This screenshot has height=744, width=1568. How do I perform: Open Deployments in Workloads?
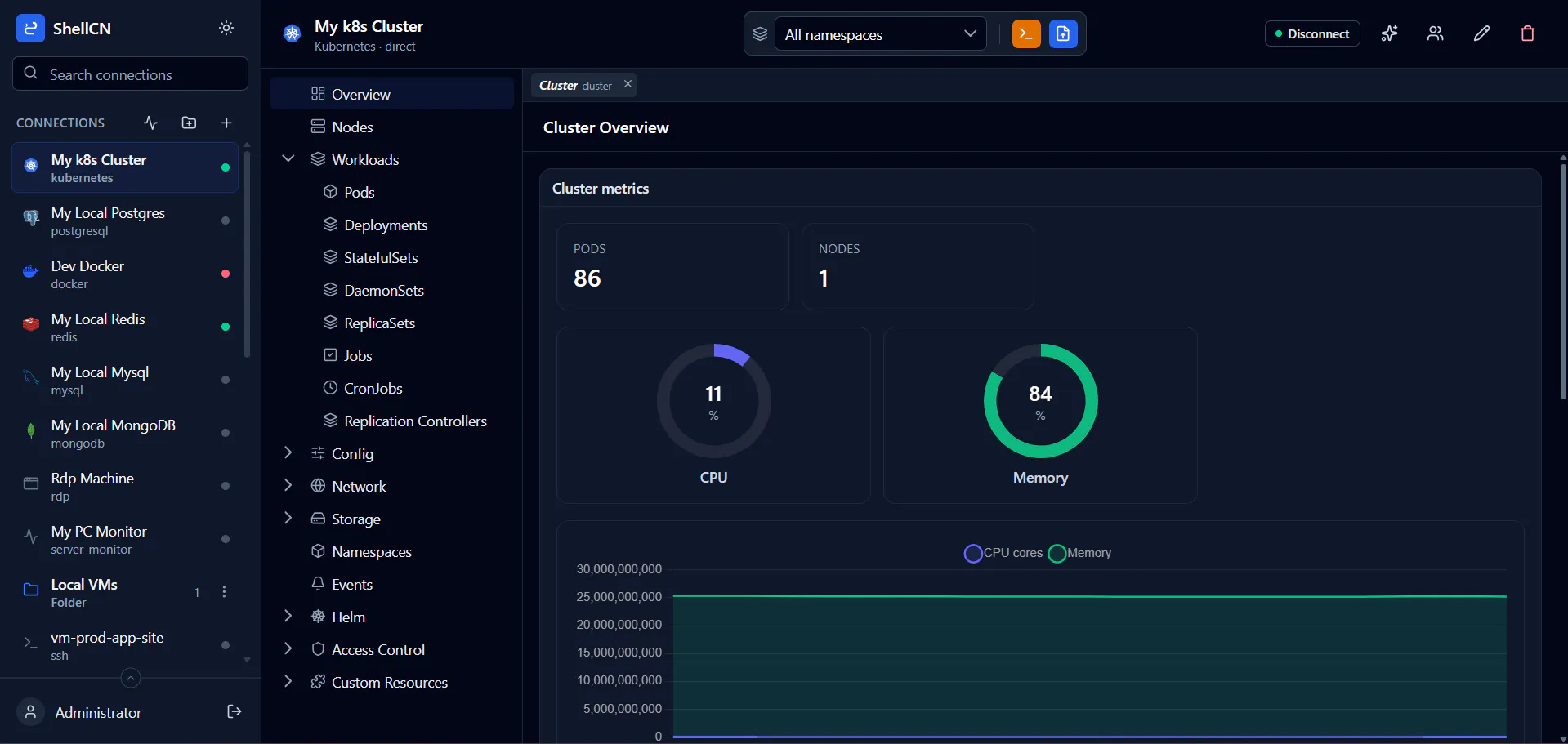pyautogui.click(x=391, y=225)
